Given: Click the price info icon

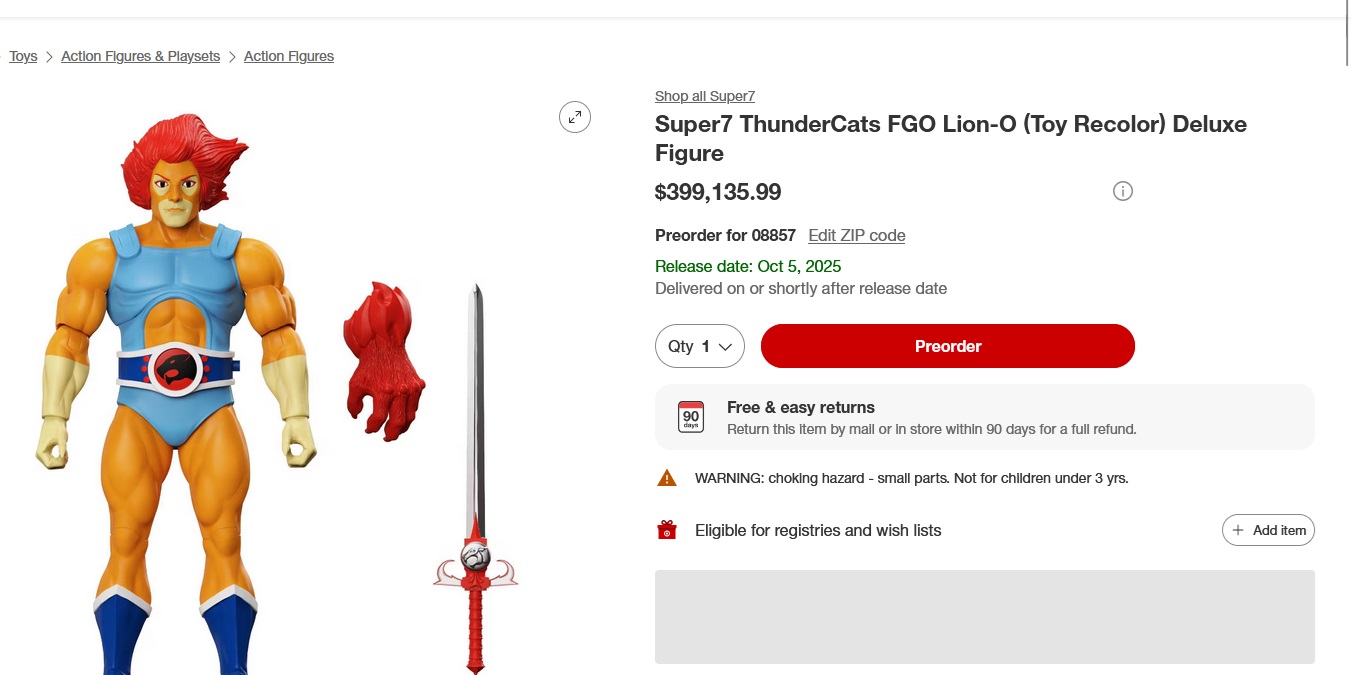Looking at the screenshot, I should [1123, 191].
